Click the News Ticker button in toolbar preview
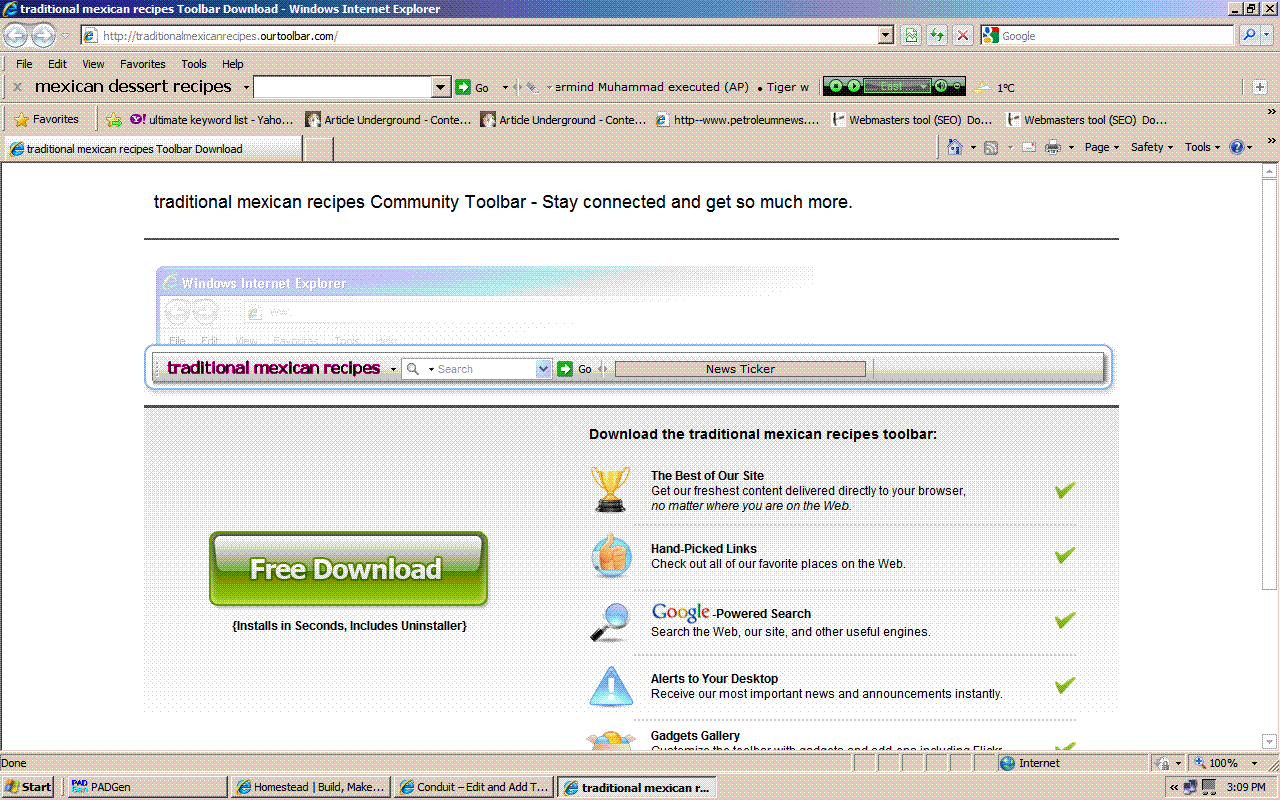This screenshot has width=1280, height=800. pyautogui.click(x=740, y=369)
